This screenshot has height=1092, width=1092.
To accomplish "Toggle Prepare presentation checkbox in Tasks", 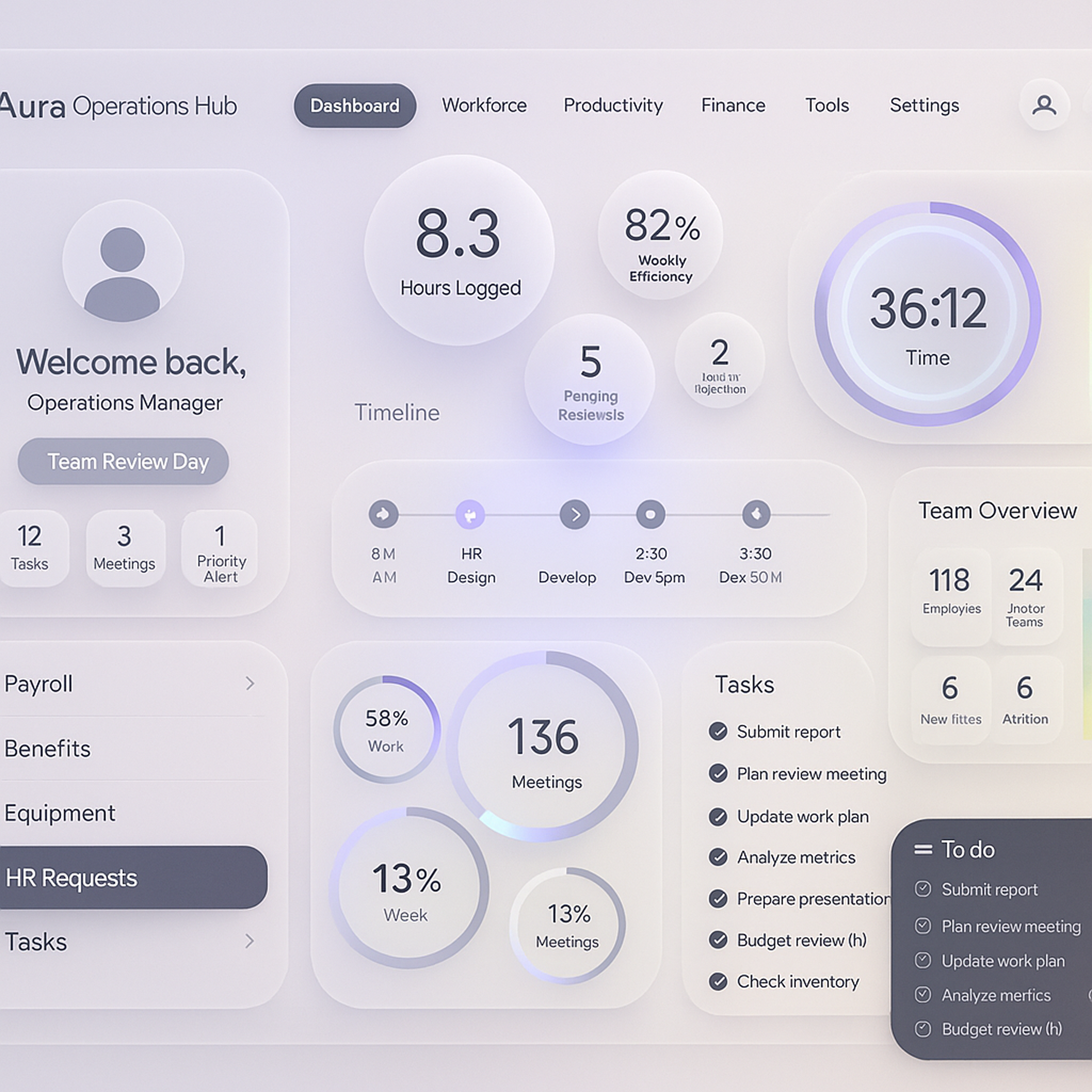I will 718,898.
